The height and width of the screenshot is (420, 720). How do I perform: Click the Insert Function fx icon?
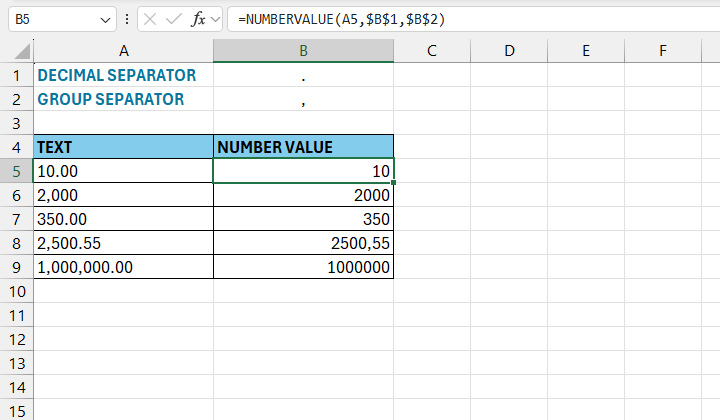pyautogui.click(x=198, y=19)
